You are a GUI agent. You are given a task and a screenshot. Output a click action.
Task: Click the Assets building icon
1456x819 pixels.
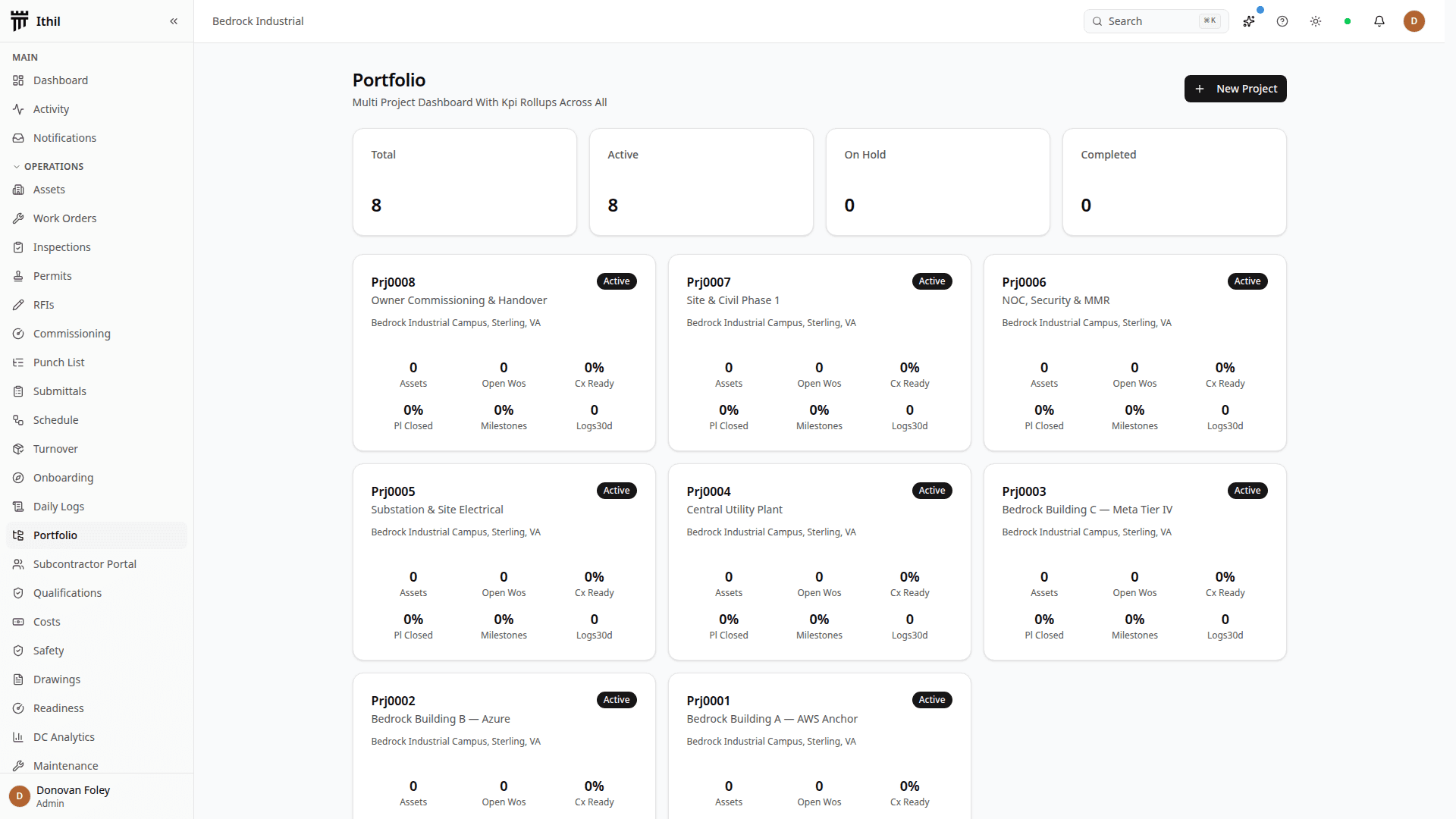tap(18, 190)
